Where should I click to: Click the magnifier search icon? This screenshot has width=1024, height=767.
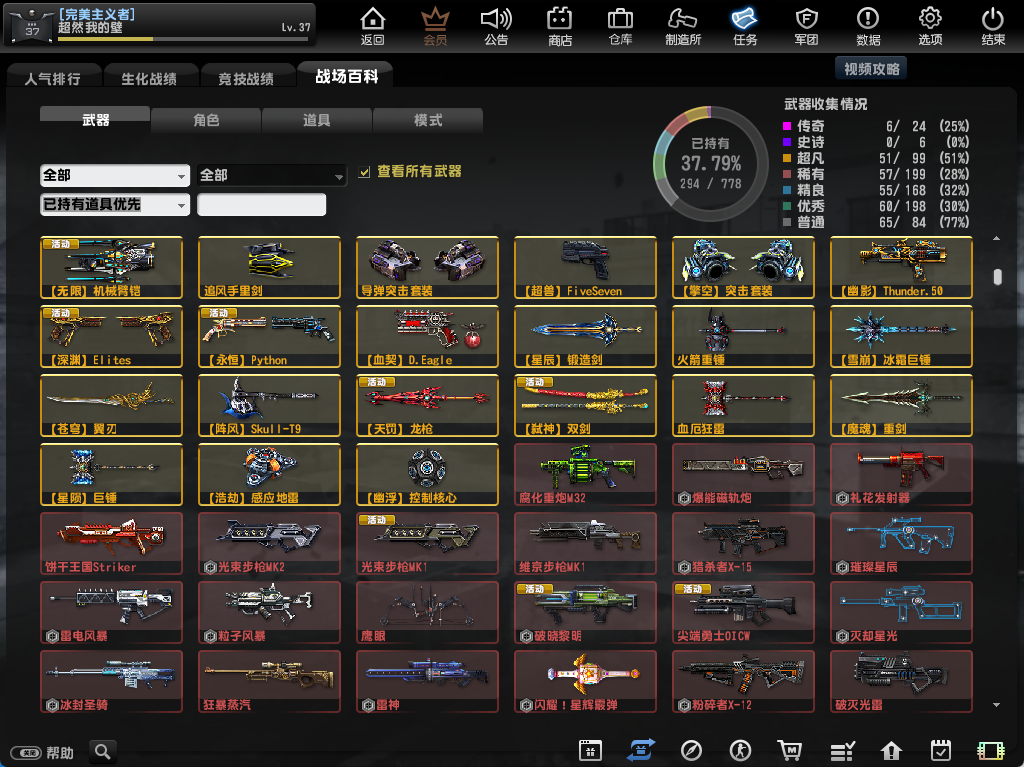click(103, 751)
